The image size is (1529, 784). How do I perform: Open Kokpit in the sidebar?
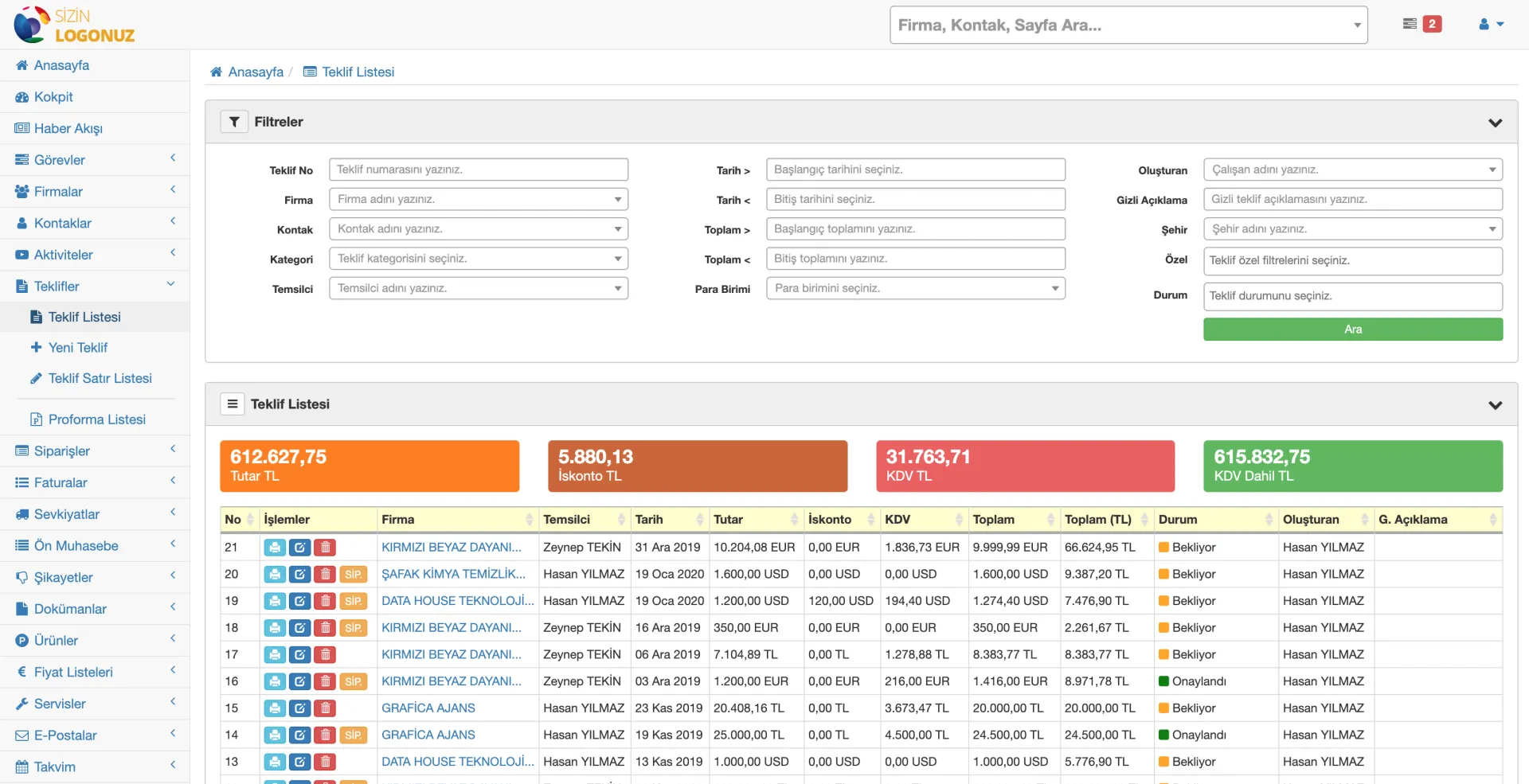click(95, 96)
